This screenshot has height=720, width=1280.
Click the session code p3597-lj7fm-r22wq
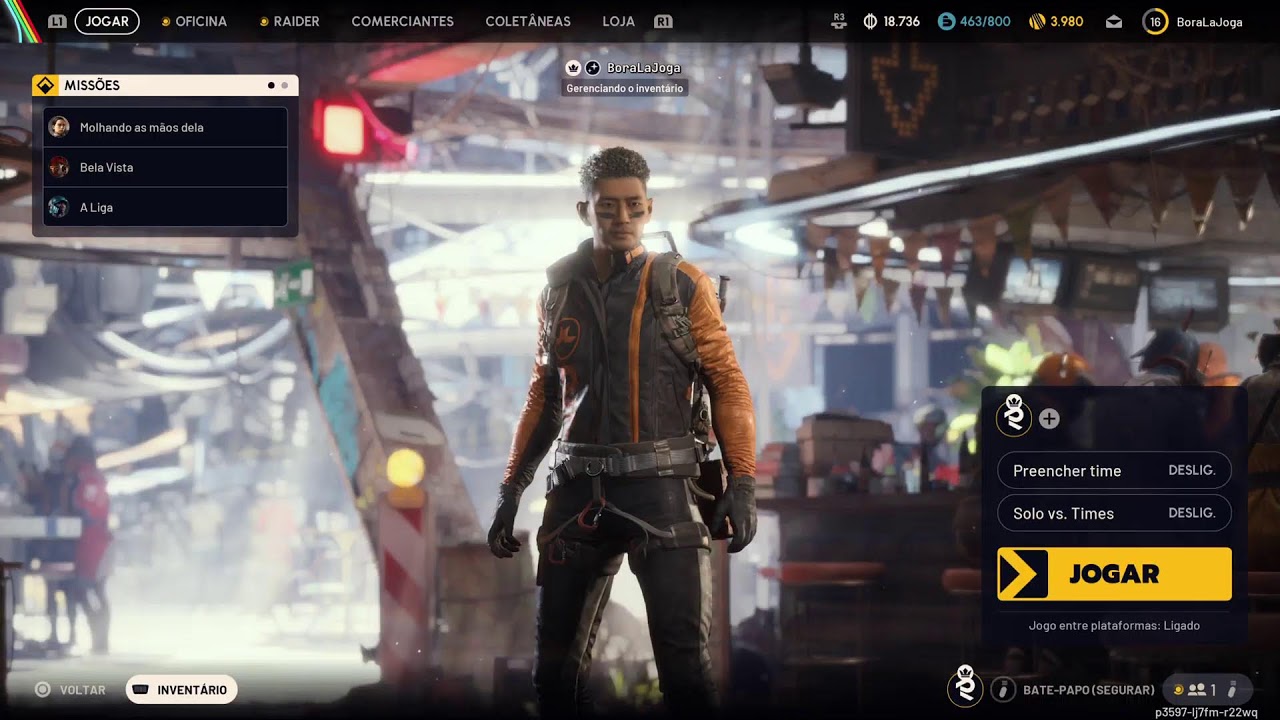[x=1206, y=712]
